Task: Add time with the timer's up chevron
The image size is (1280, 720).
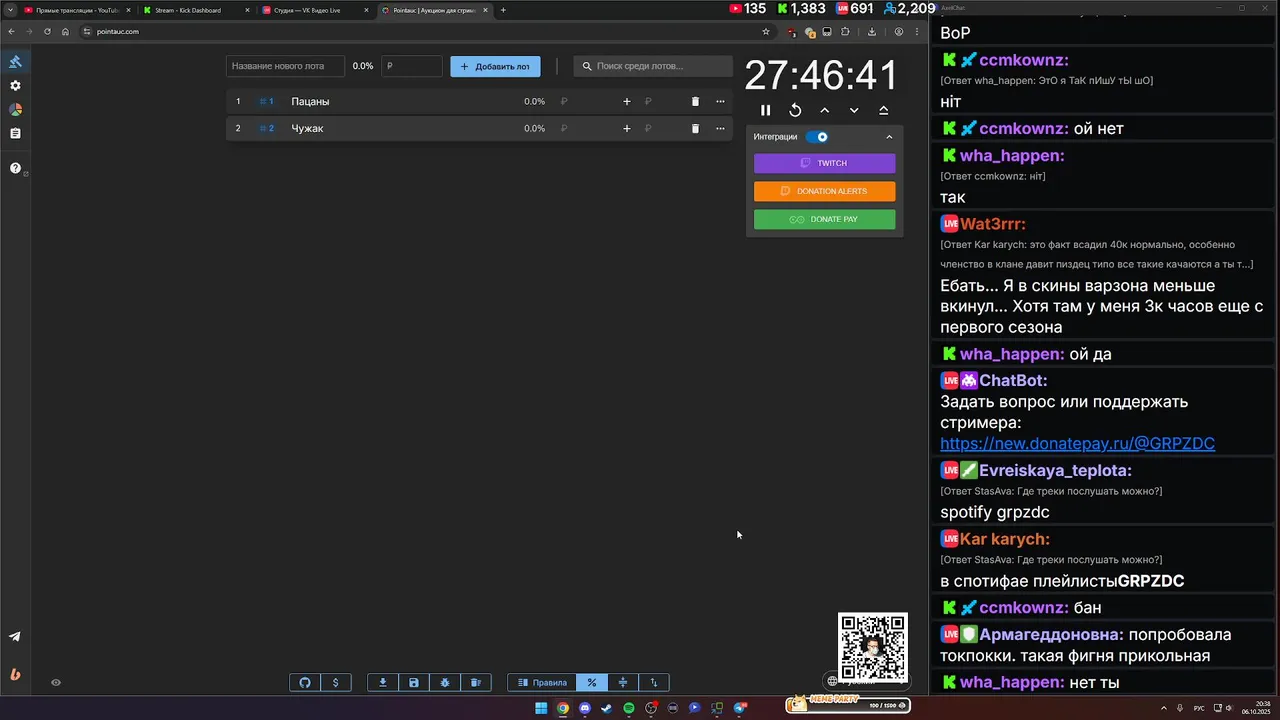Action: pos(824,110)
